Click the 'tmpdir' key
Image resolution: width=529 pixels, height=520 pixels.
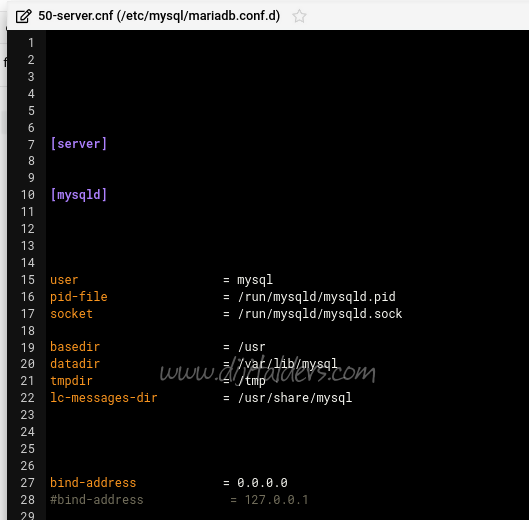click(71, 381)
